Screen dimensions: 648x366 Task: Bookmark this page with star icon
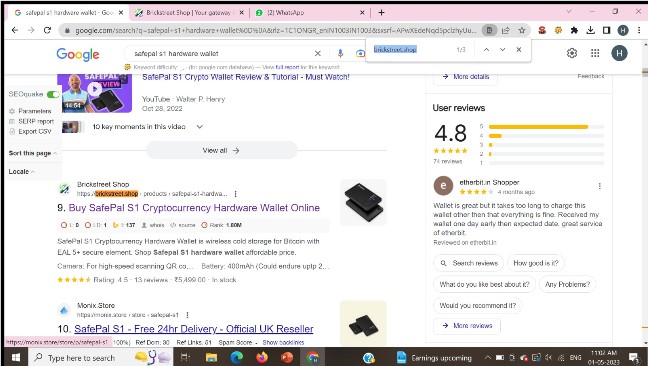point(522,30)
